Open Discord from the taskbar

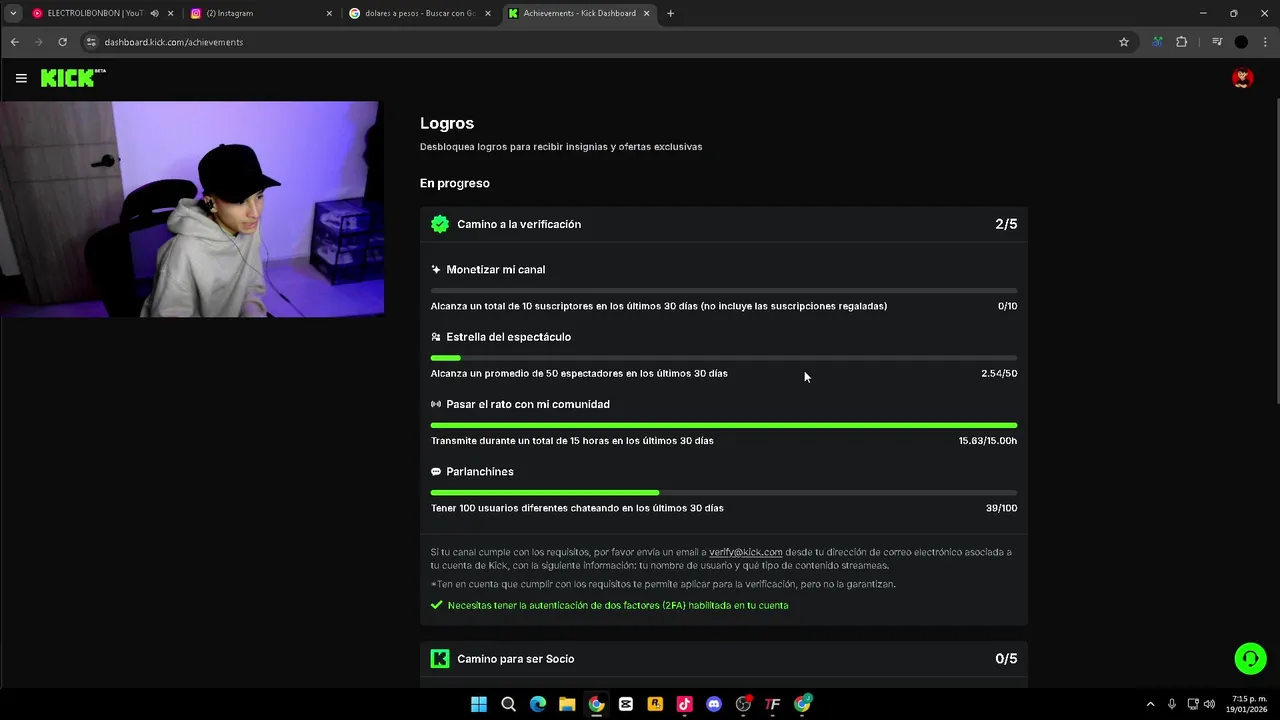pyautogui.click(x=714, y=704)
